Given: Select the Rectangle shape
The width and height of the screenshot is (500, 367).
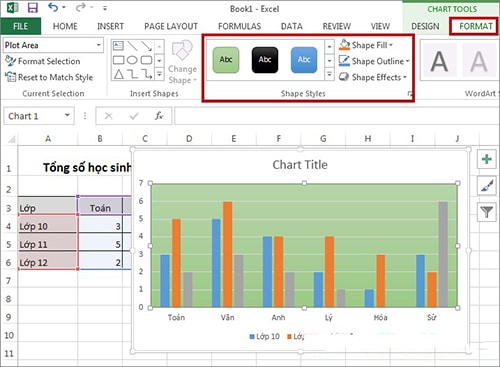Looking at the screenshot, I should point(118,60).
